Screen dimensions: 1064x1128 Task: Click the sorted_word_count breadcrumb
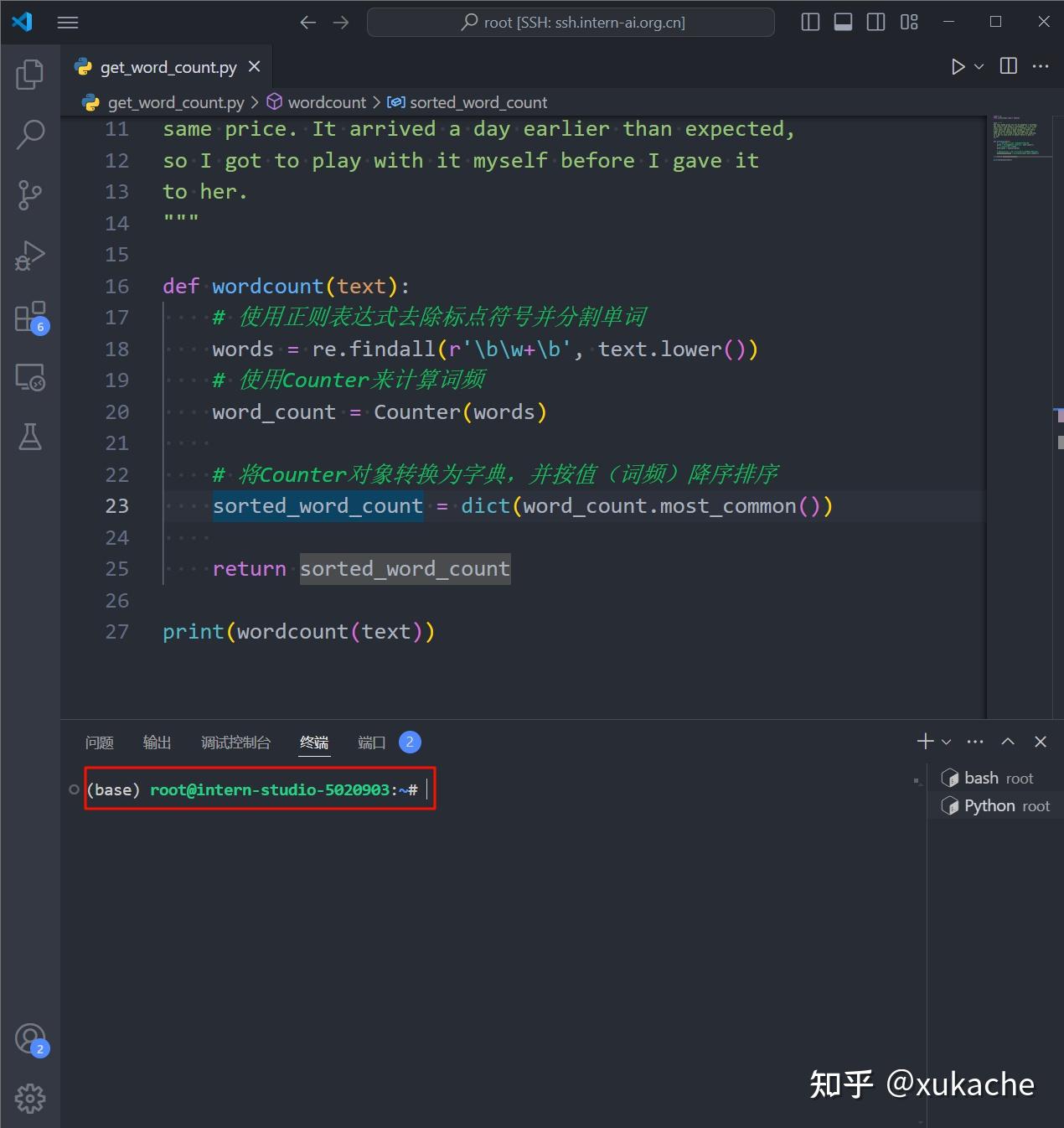tap(467, 102)
